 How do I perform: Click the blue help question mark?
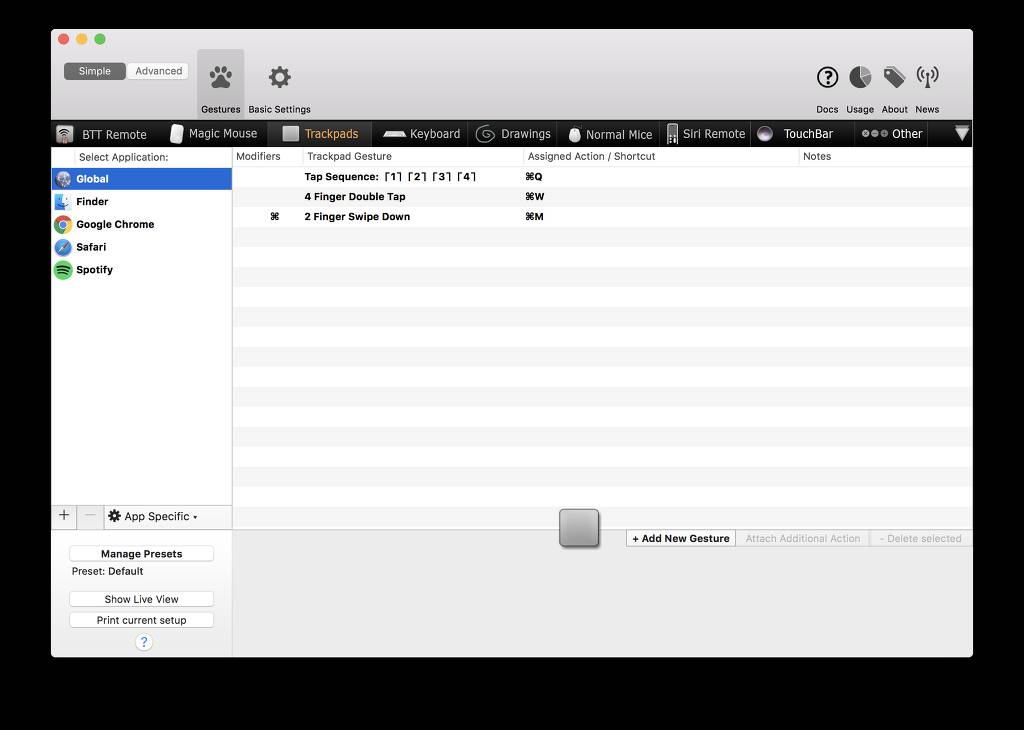coord(143,642)
